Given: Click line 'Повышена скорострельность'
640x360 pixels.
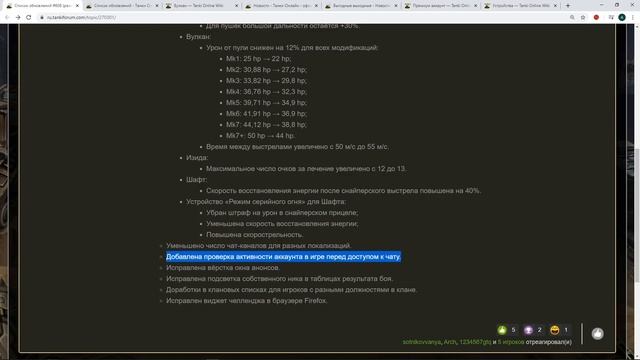Looking at the screenshot, I should tap(255, 235).
